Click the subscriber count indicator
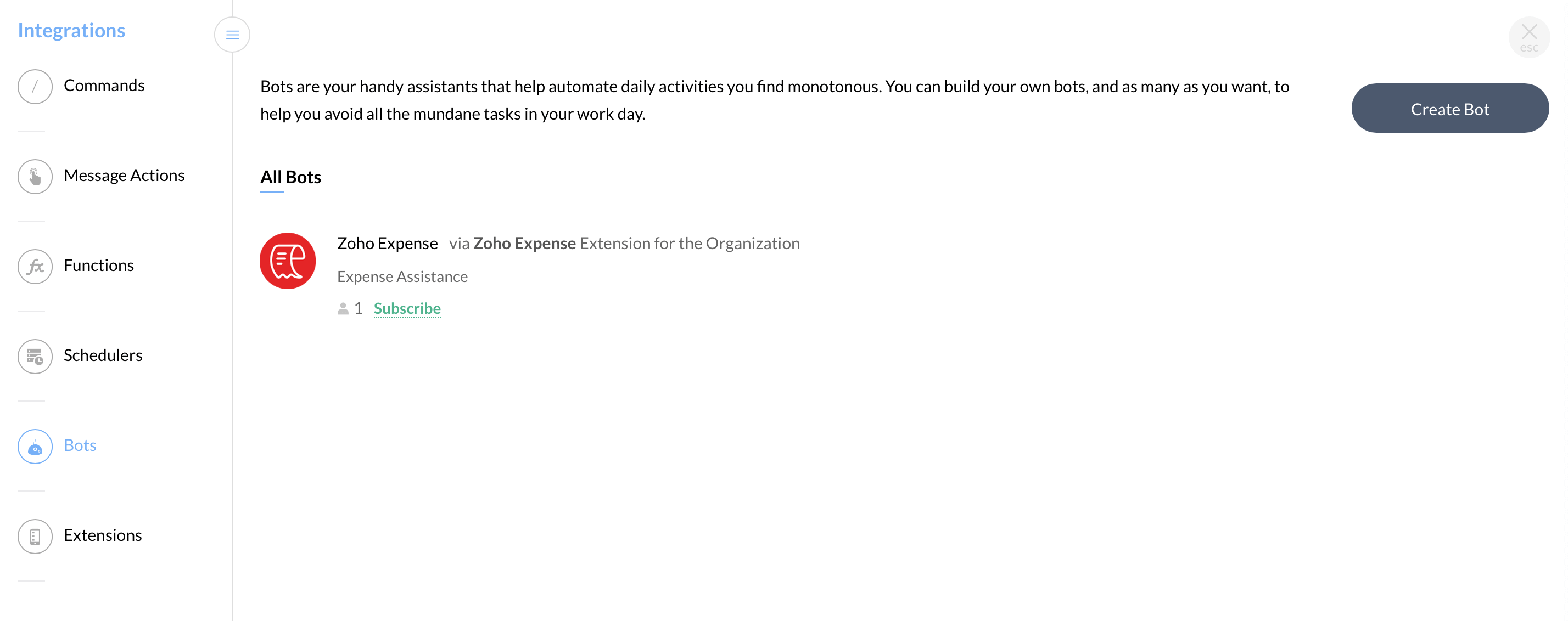The height and width of the screenshot is (621, 1568). (351, 307)
